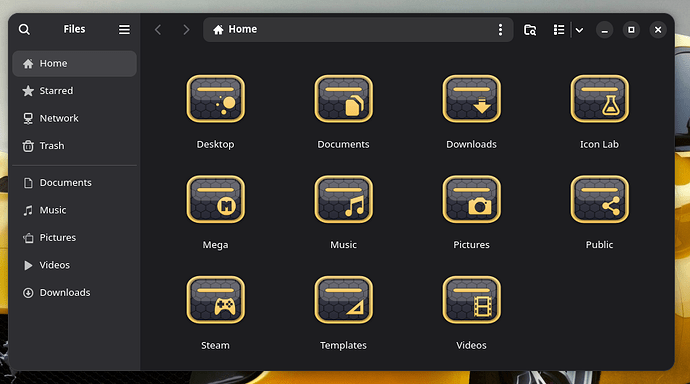The image size is (690, 384).
Task: Click the "Desktop" folder name label
Action: pos(215,144)
